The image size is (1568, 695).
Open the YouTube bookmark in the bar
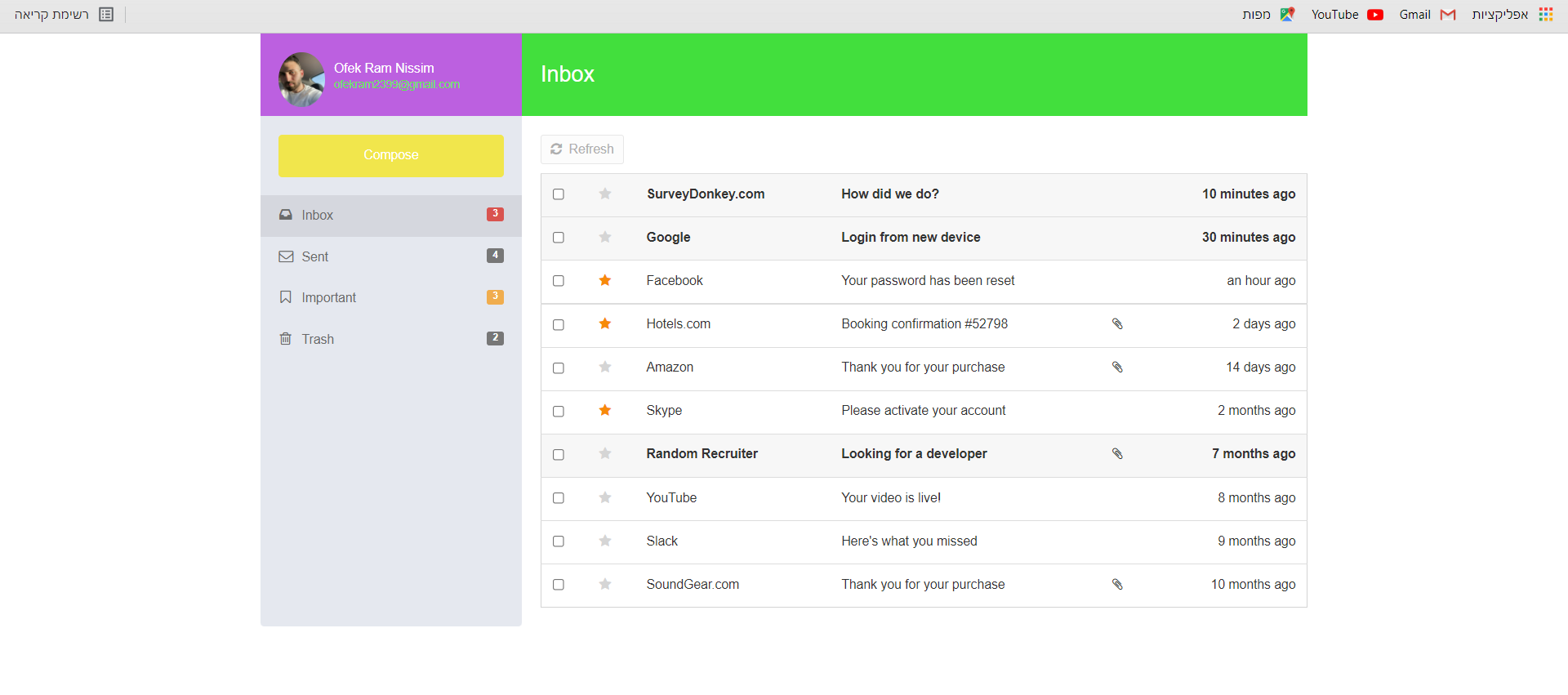tap(1347, 15)
